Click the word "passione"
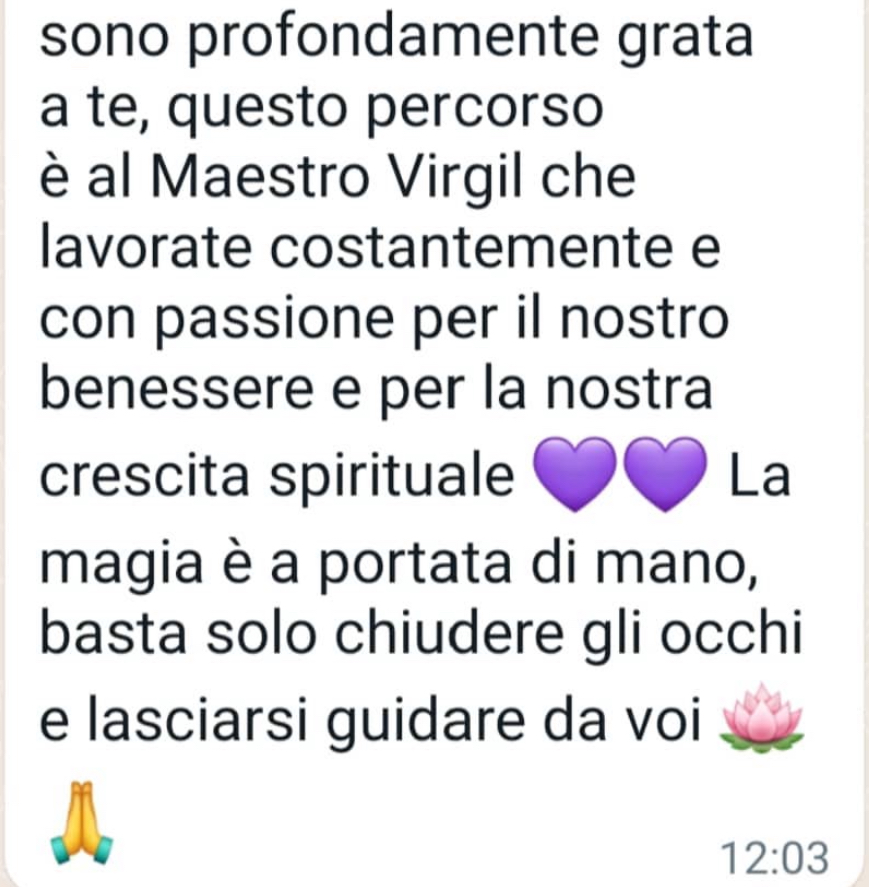Image resolution: width=869 pixels, height=887 pixels. tap(274, 321)
